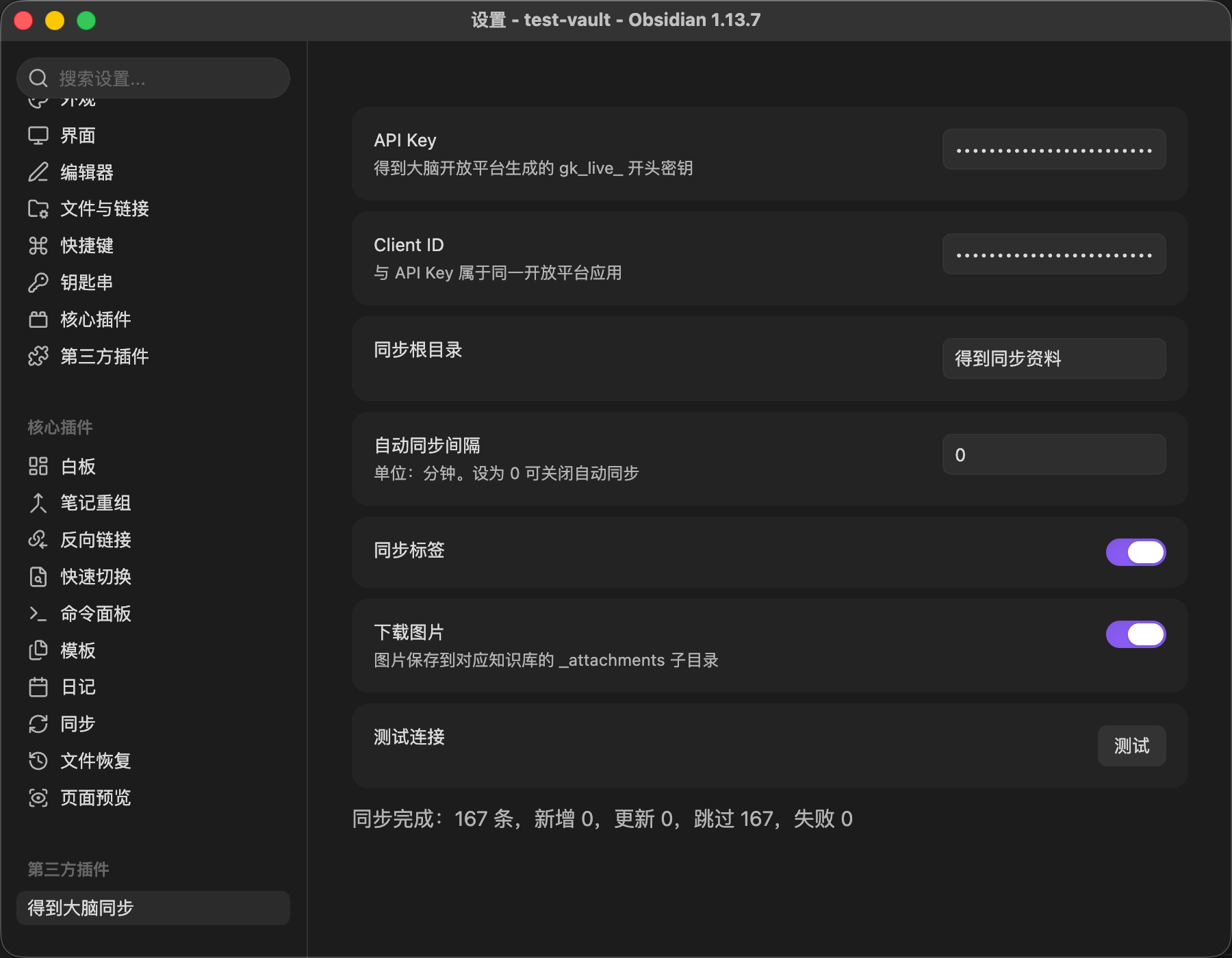Click the 文件恢复 history clock icon
This screenshot has width=1232, height=958.
click(38, 761)
